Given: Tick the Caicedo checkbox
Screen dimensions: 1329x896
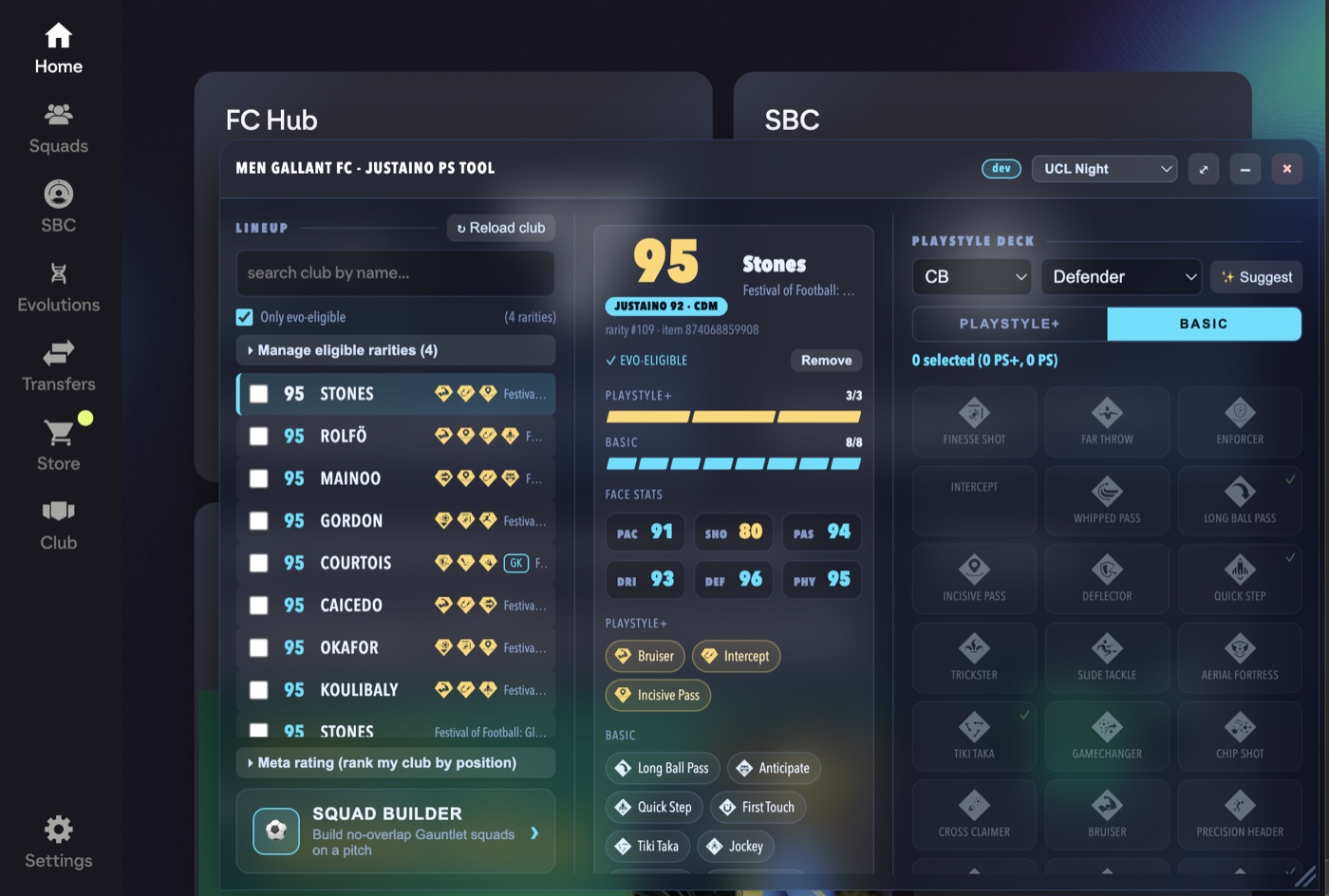Looking at the screenshot, I should point(258,605).
